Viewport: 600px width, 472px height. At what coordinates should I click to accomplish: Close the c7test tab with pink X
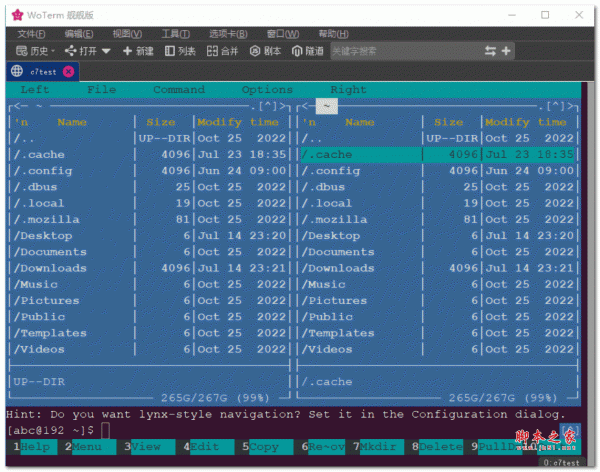point(68,71)
